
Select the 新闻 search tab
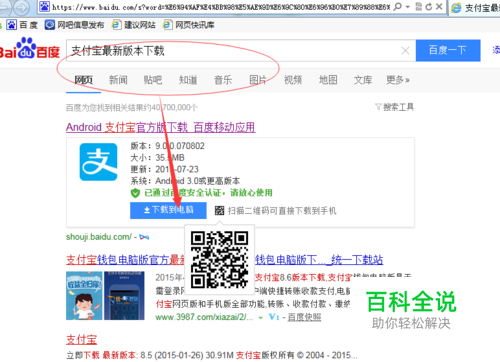[118, 80]
